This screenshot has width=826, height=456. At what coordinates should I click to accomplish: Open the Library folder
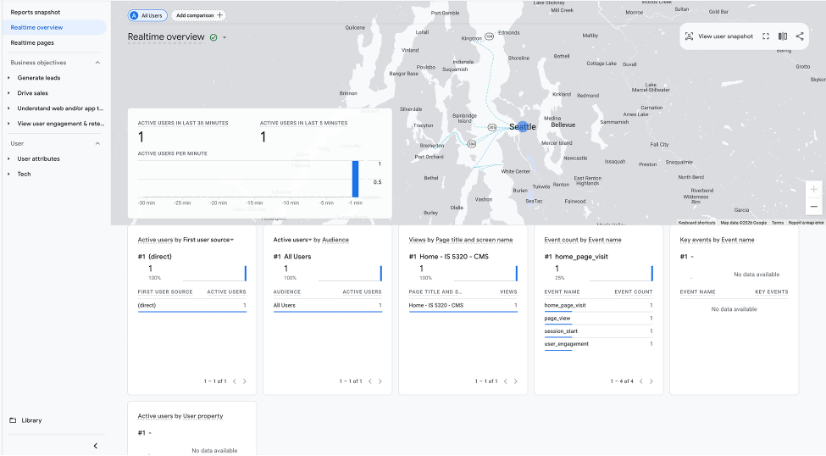pos(31,420)
